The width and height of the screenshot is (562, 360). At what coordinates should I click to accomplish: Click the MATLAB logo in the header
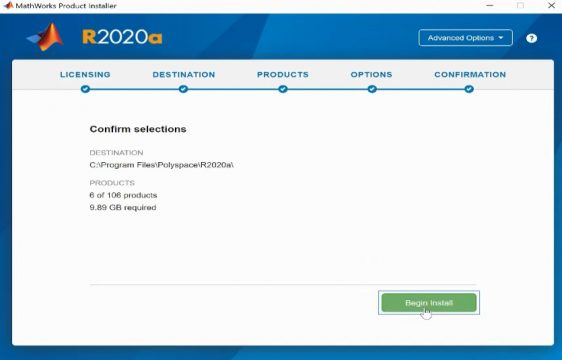[x=46, y=37]
